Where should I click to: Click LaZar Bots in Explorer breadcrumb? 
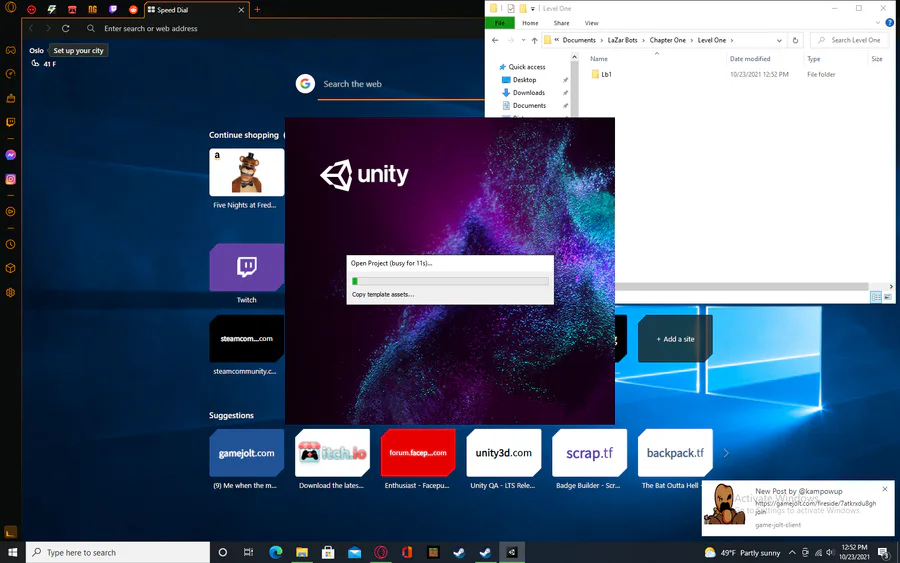click(x=622, y=40)
